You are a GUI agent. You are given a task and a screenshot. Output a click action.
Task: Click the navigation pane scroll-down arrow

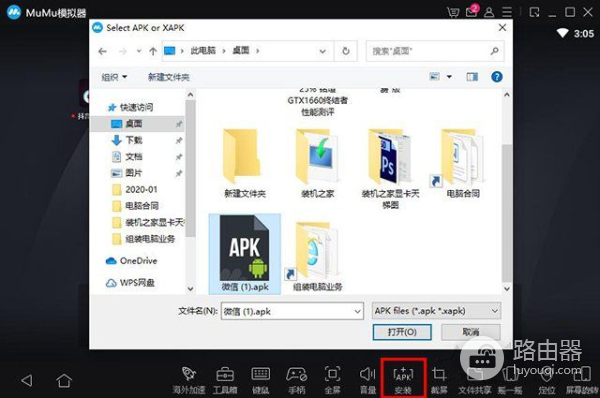190,289
